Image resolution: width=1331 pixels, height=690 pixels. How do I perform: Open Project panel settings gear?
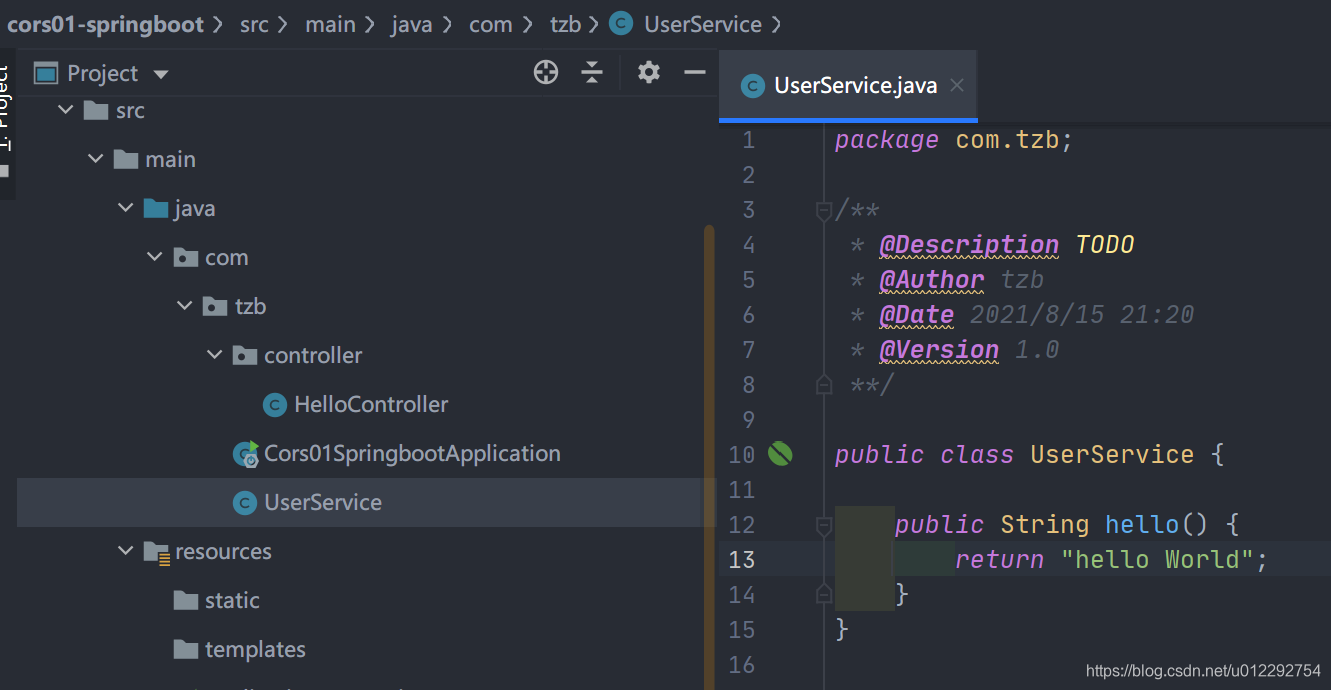(x=649, y=72)
